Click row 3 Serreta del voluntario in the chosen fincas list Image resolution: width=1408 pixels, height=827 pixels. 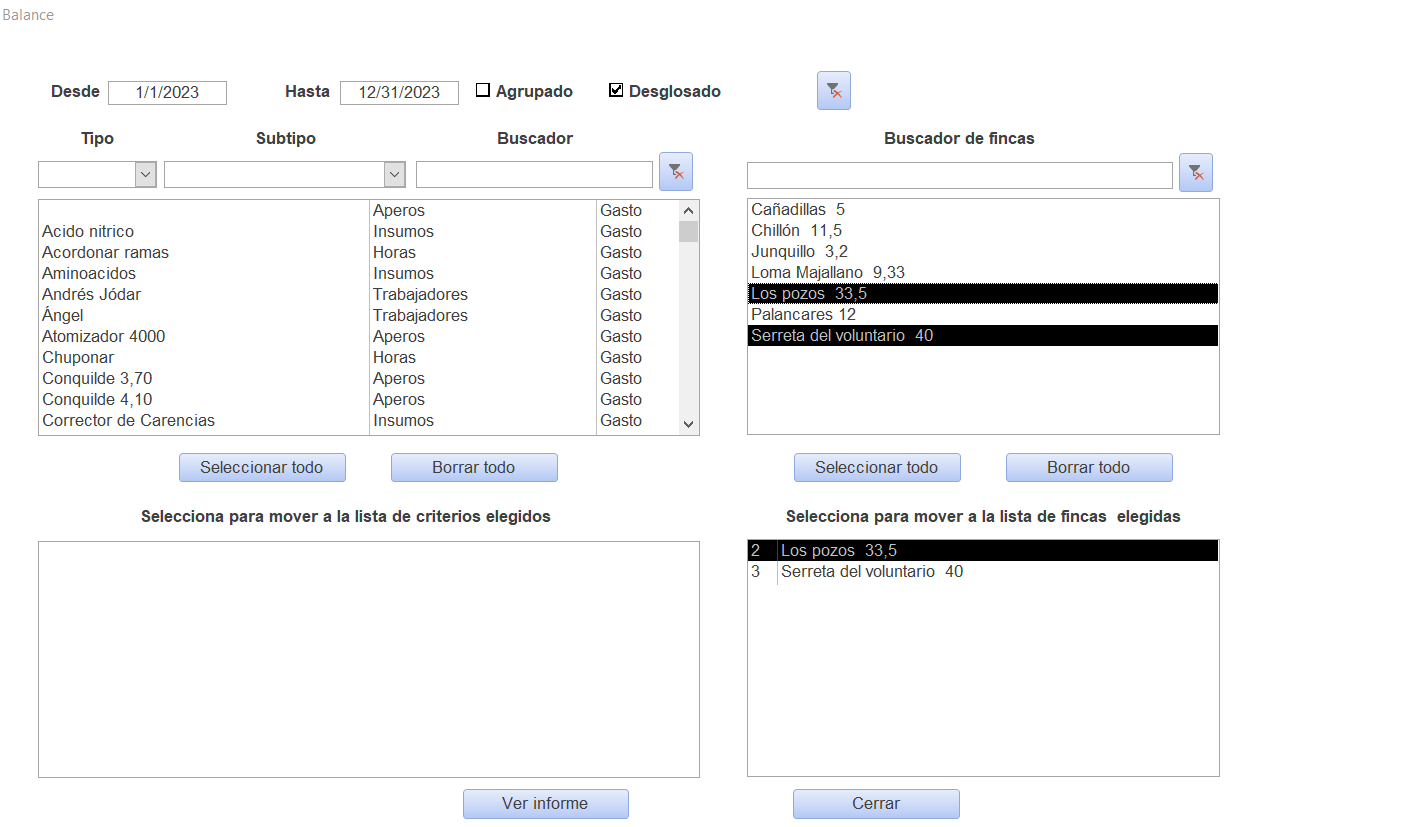983,572
